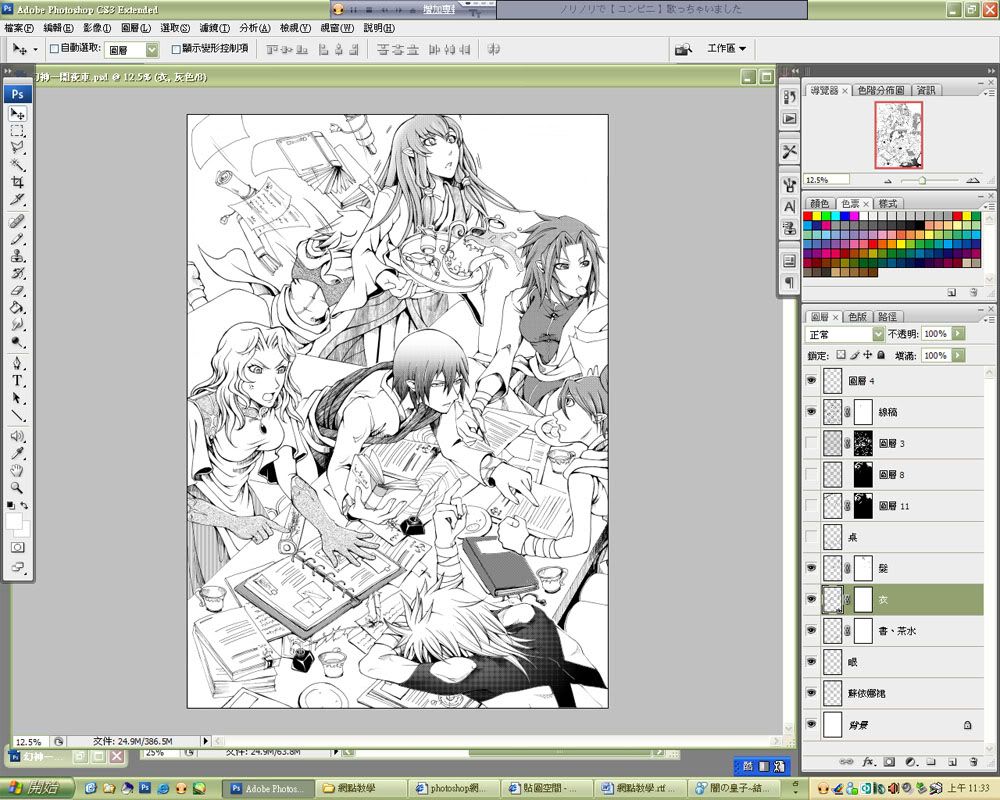This screenshot has width=1000, height=800.
Task: Open the 選取 menu
Action: 175,28
